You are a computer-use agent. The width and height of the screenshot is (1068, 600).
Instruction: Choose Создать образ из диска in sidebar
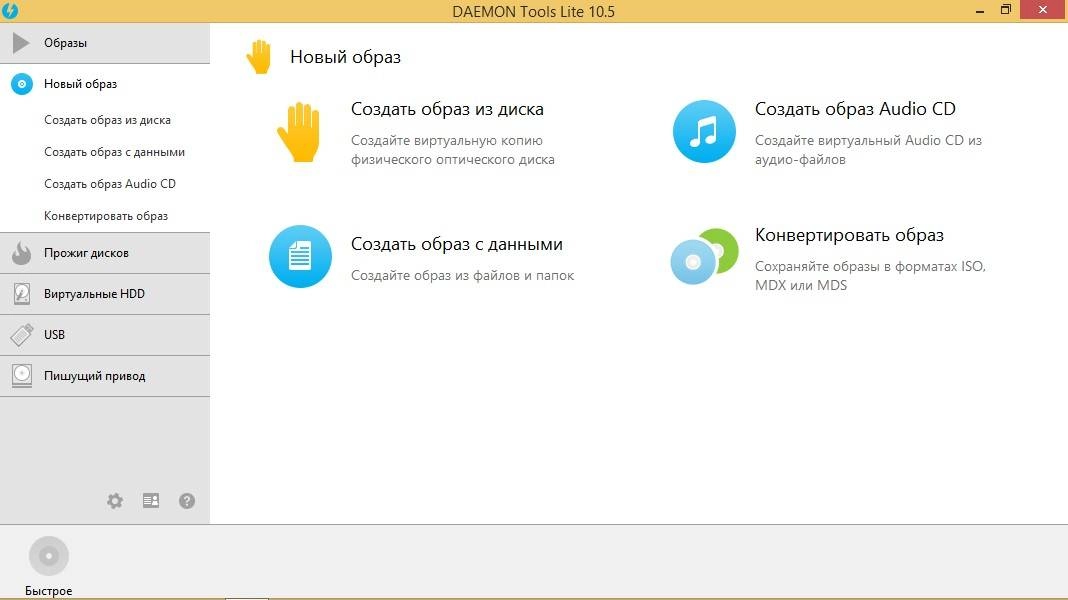pyautogui.click(x=107, y=120)
